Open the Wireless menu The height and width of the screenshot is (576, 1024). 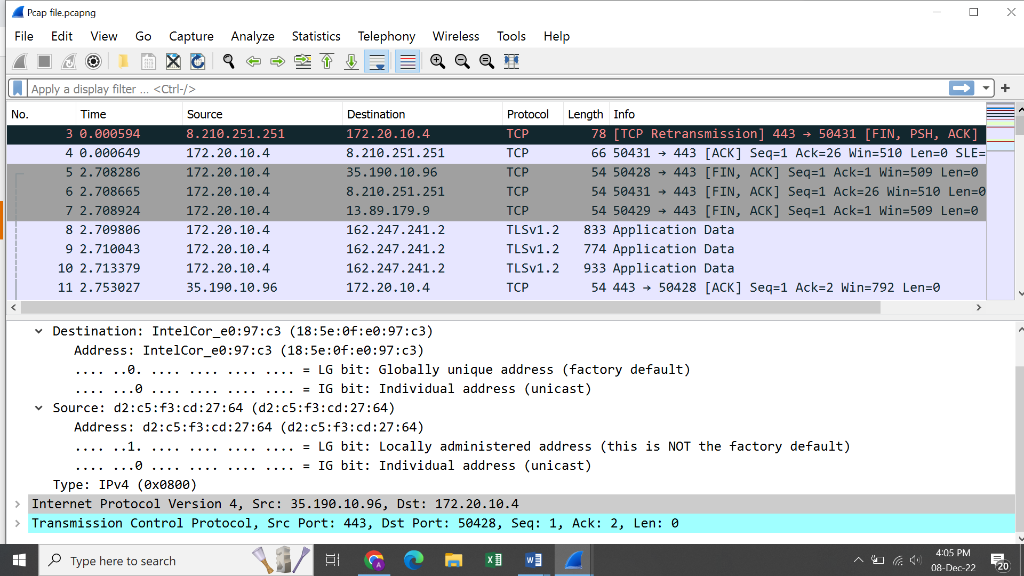tap(455, 37)
